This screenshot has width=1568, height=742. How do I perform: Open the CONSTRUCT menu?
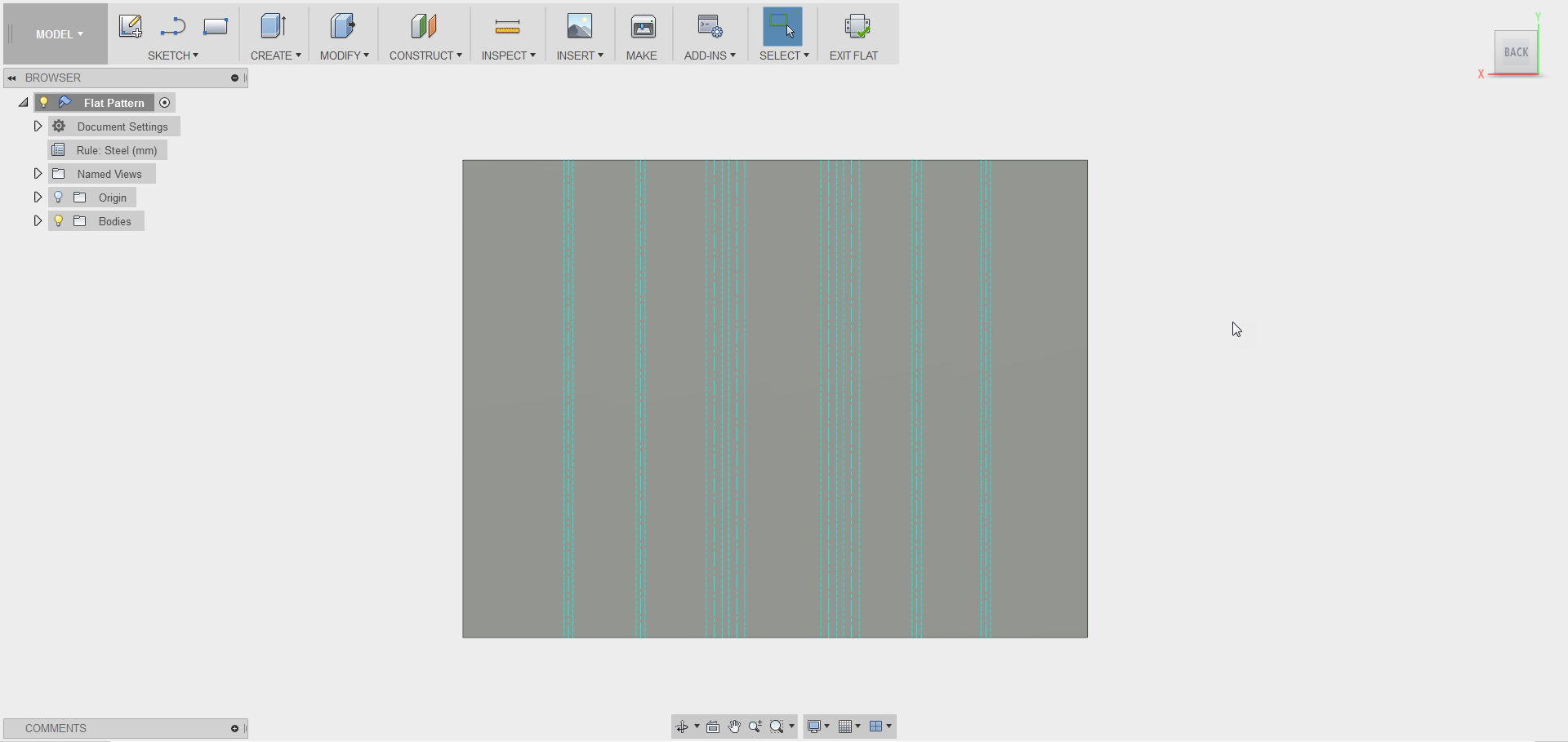425,56
